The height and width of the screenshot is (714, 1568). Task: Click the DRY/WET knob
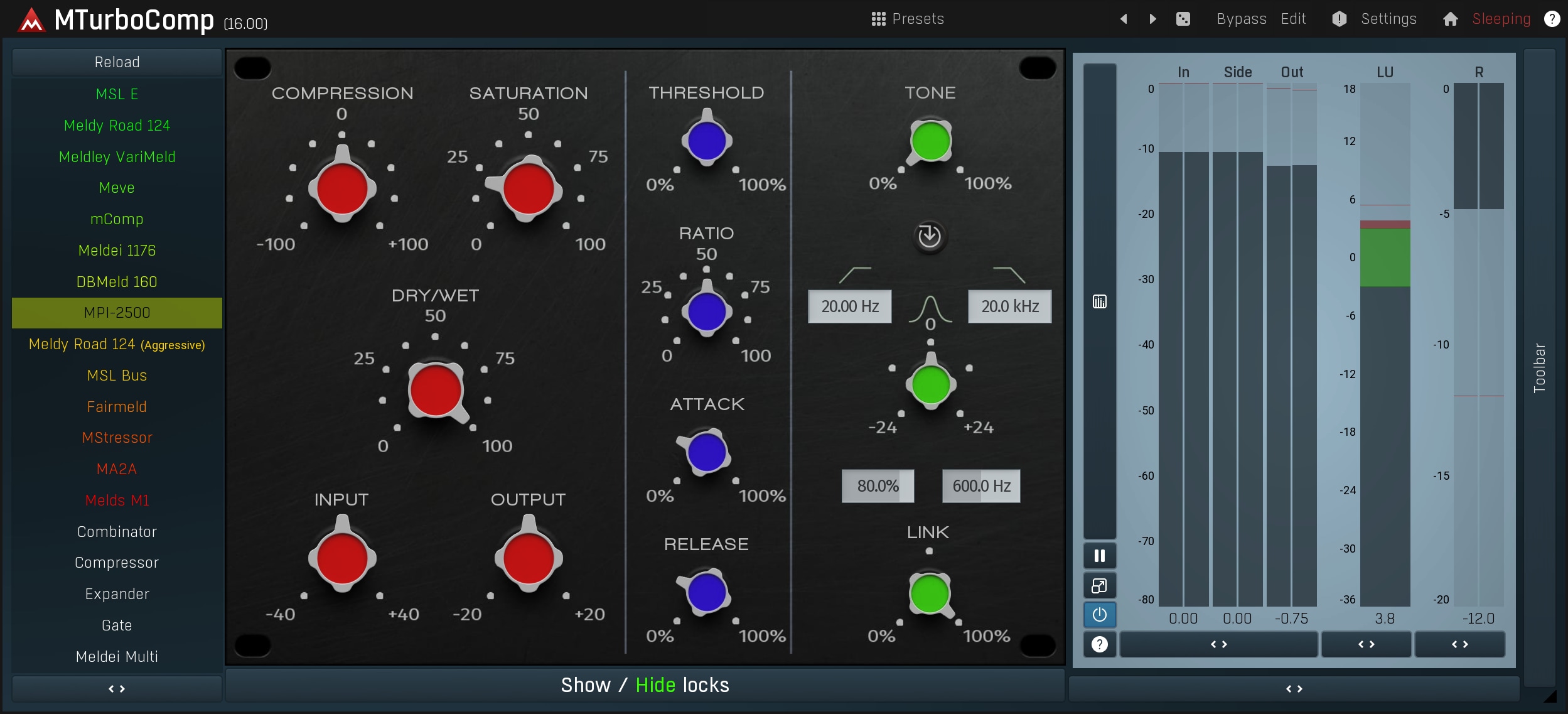click(x=436, y=391)
